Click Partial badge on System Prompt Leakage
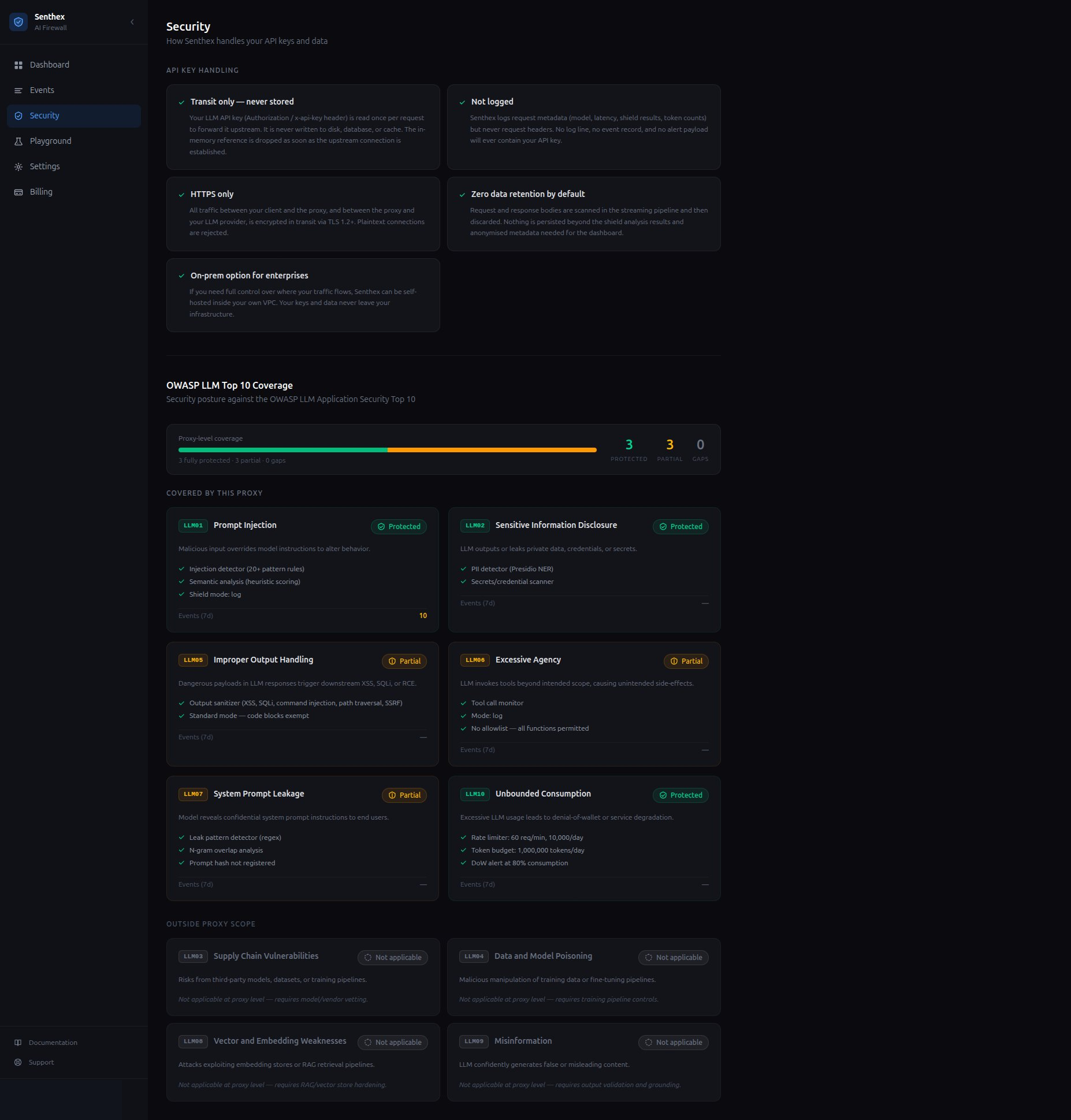Screen dimensions: 1071x1120 point(404,795)
